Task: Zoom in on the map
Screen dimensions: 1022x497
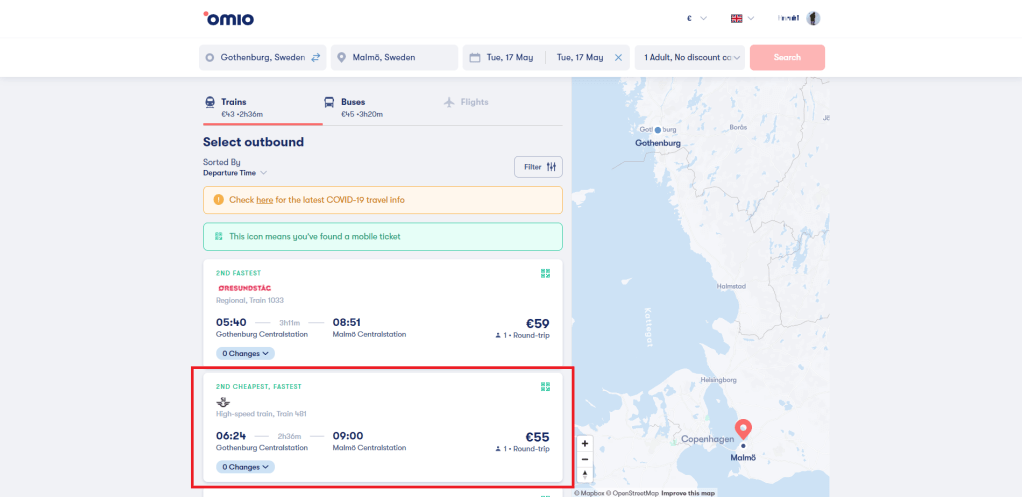Action: [585, 443]
